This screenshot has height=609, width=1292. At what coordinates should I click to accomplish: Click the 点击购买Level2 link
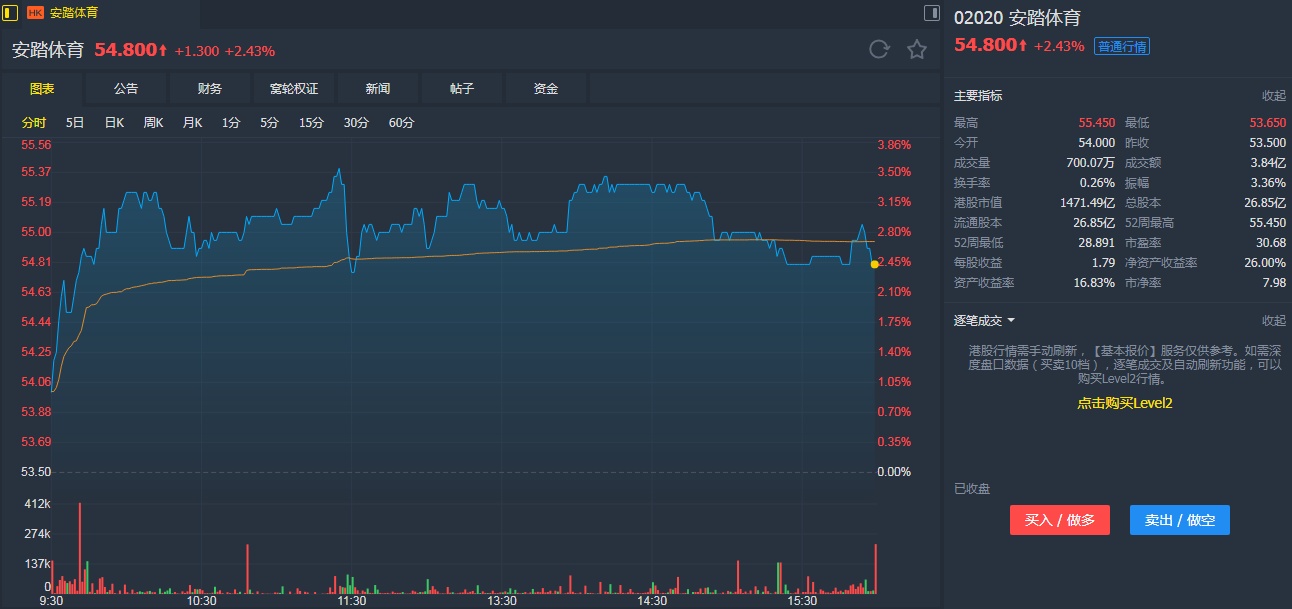(1124, 403)
